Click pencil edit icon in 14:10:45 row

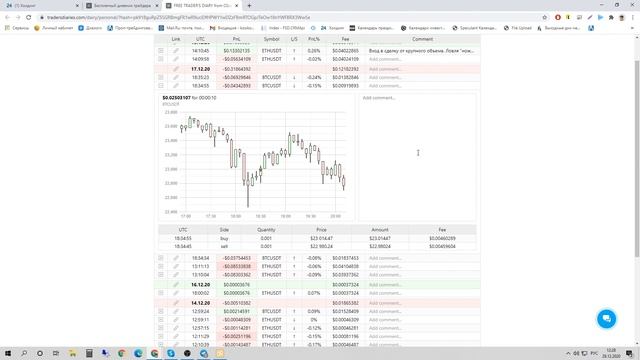point(176,51)
